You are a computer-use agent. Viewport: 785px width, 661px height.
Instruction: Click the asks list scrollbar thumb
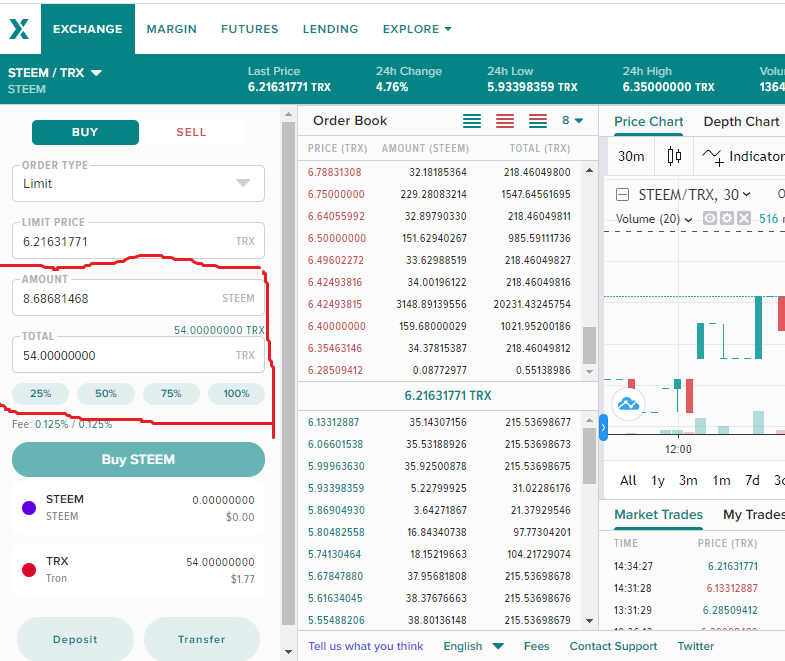click(589, 345)
